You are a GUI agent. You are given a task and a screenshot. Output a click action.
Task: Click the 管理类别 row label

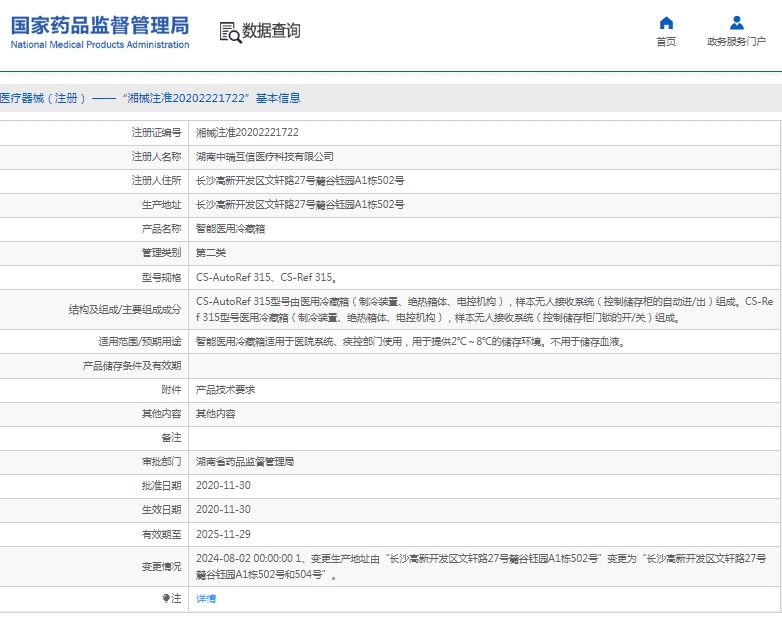[x=161, y=253]
